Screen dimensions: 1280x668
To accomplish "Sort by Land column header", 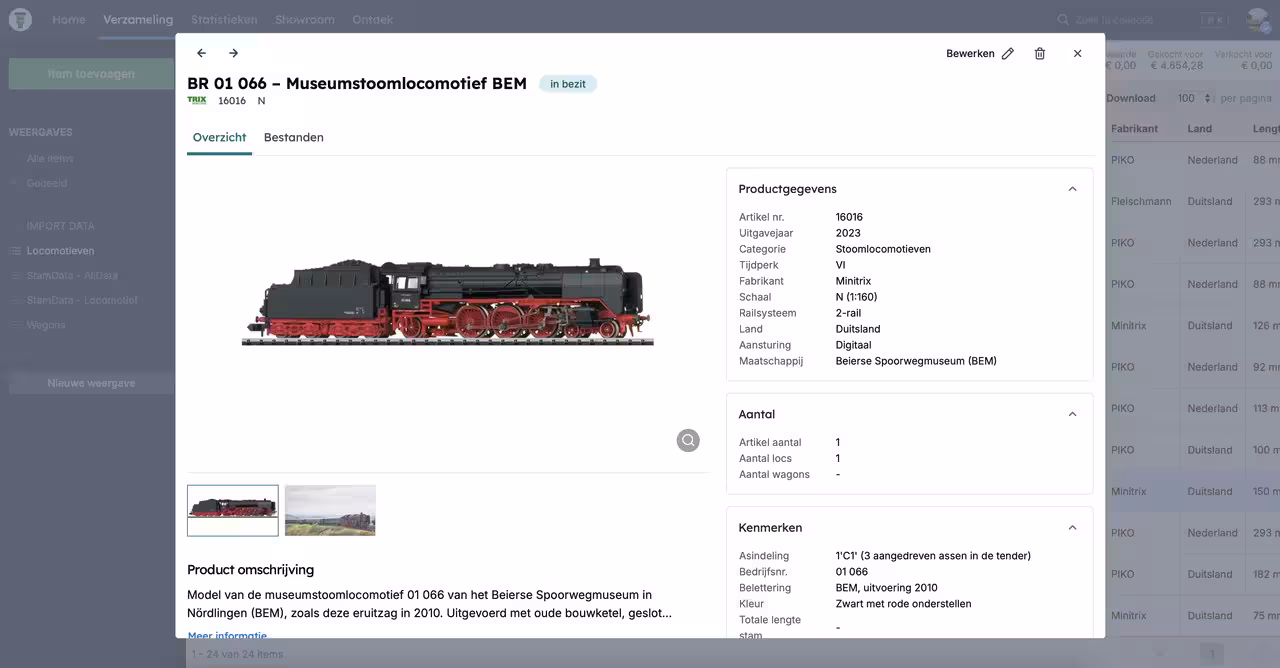I will (x=1200, y=129).
